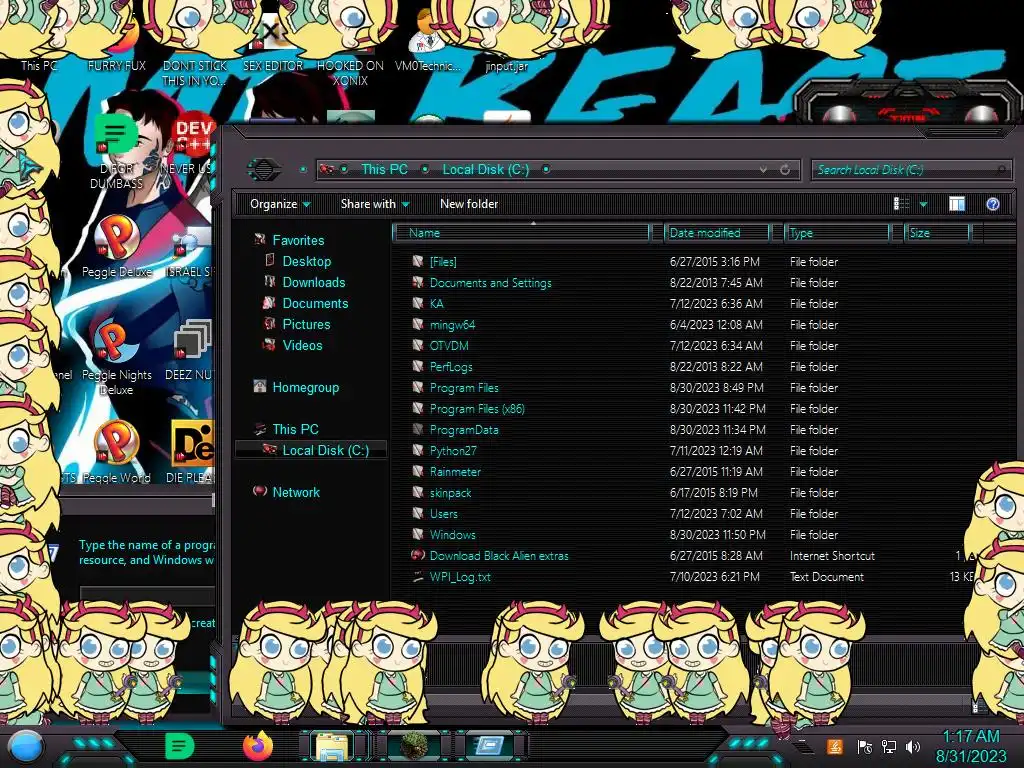Select This PC in the address breadcrumb

[x=384, y=170]
